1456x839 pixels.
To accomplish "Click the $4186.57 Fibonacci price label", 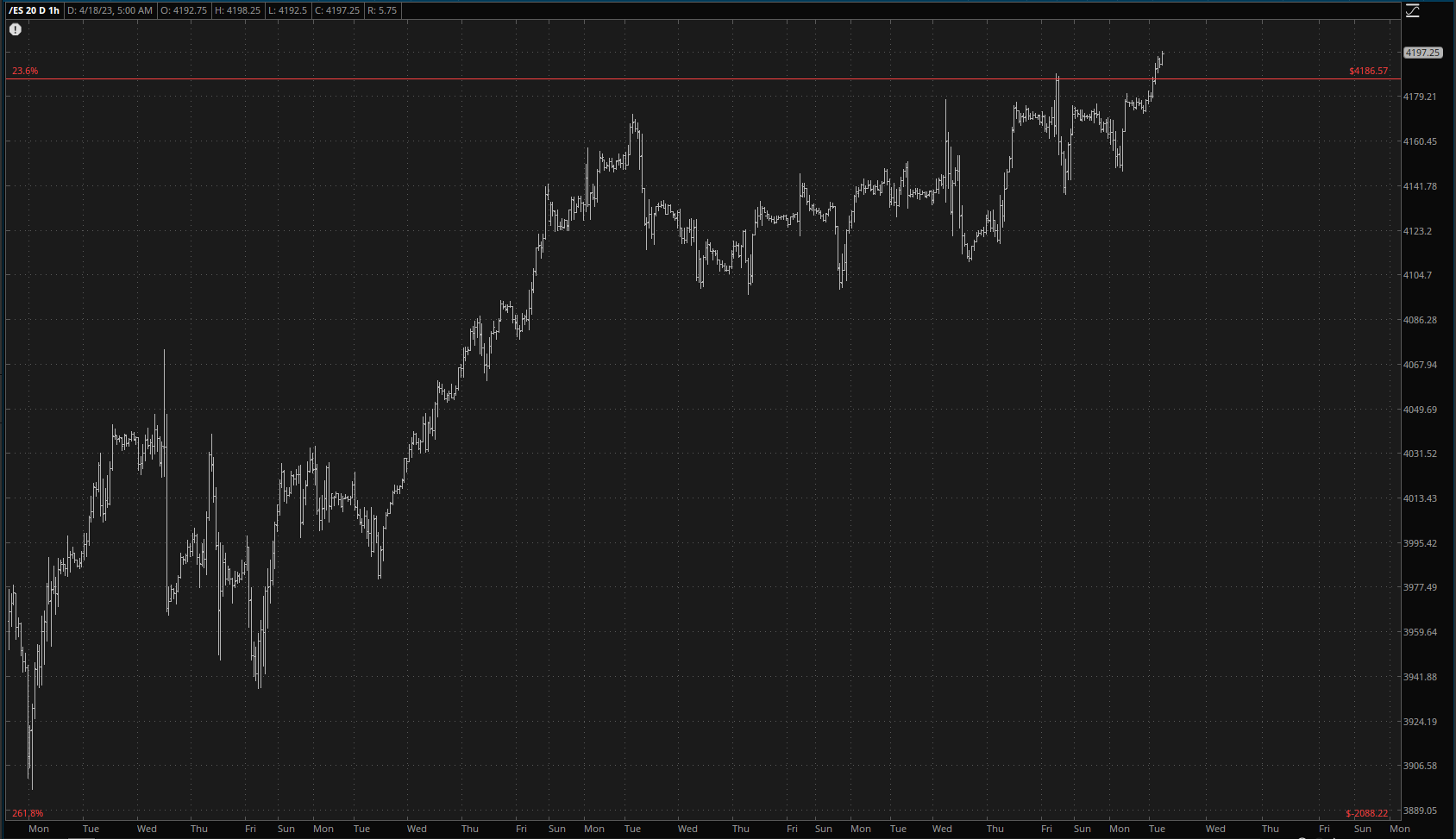I will click(1368, 71).
